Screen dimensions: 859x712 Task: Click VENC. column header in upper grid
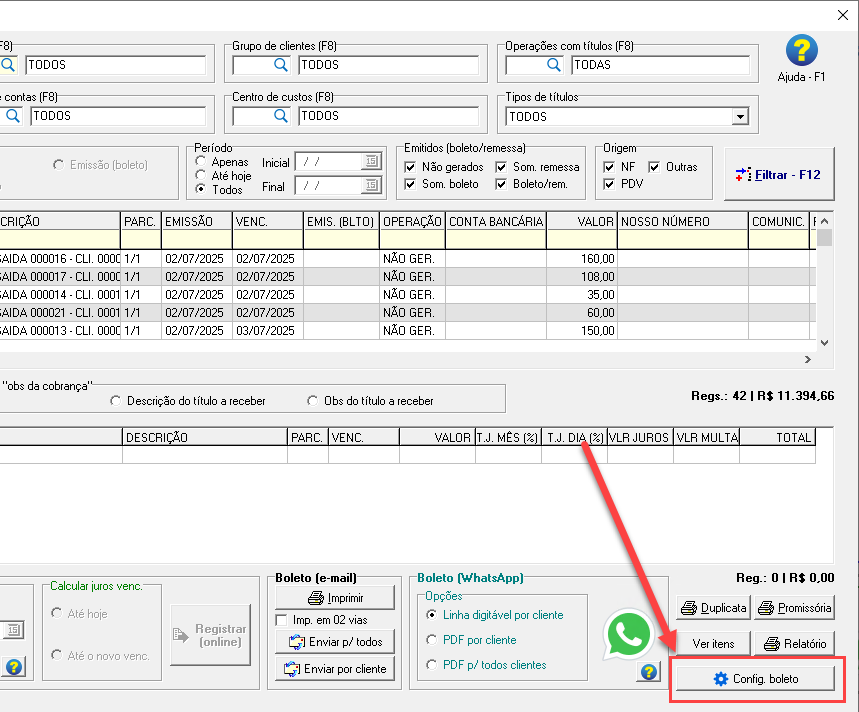pos(268,221)
